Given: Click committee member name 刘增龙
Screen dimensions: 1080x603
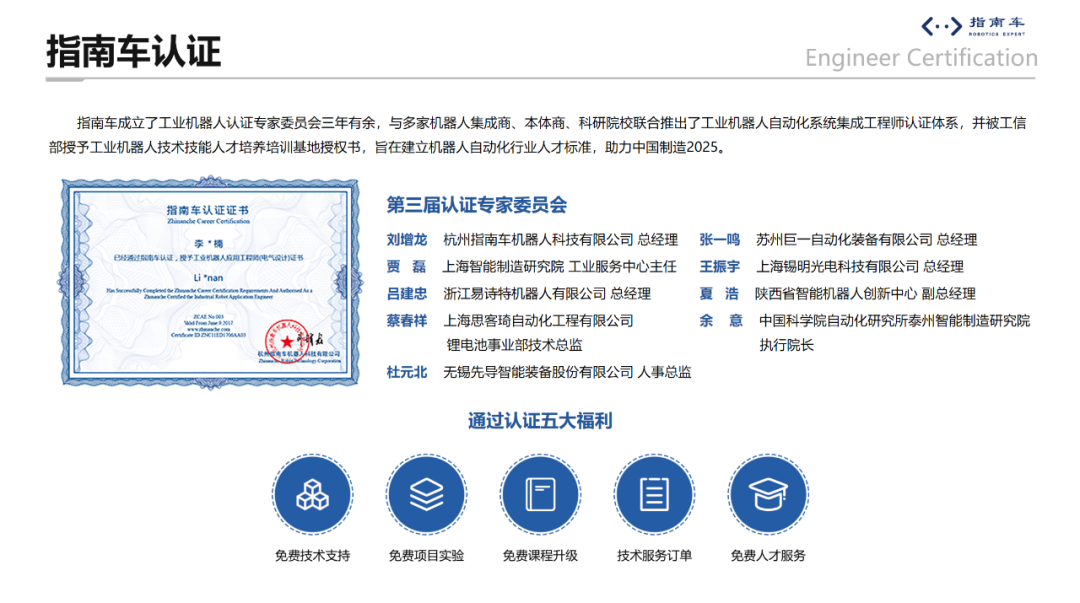Looking at the screenshot, I should (406, 240).
